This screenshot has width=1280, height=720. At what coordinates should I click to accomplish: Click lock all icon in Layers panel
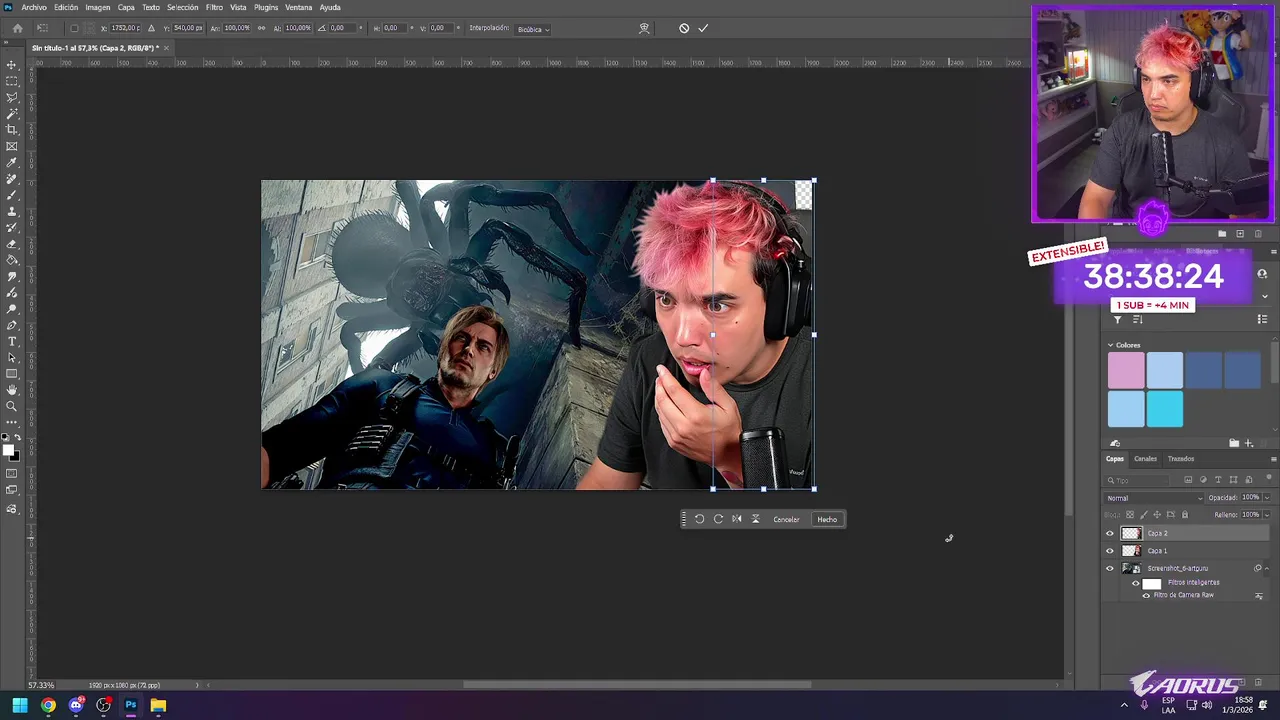coord(1185,515)
